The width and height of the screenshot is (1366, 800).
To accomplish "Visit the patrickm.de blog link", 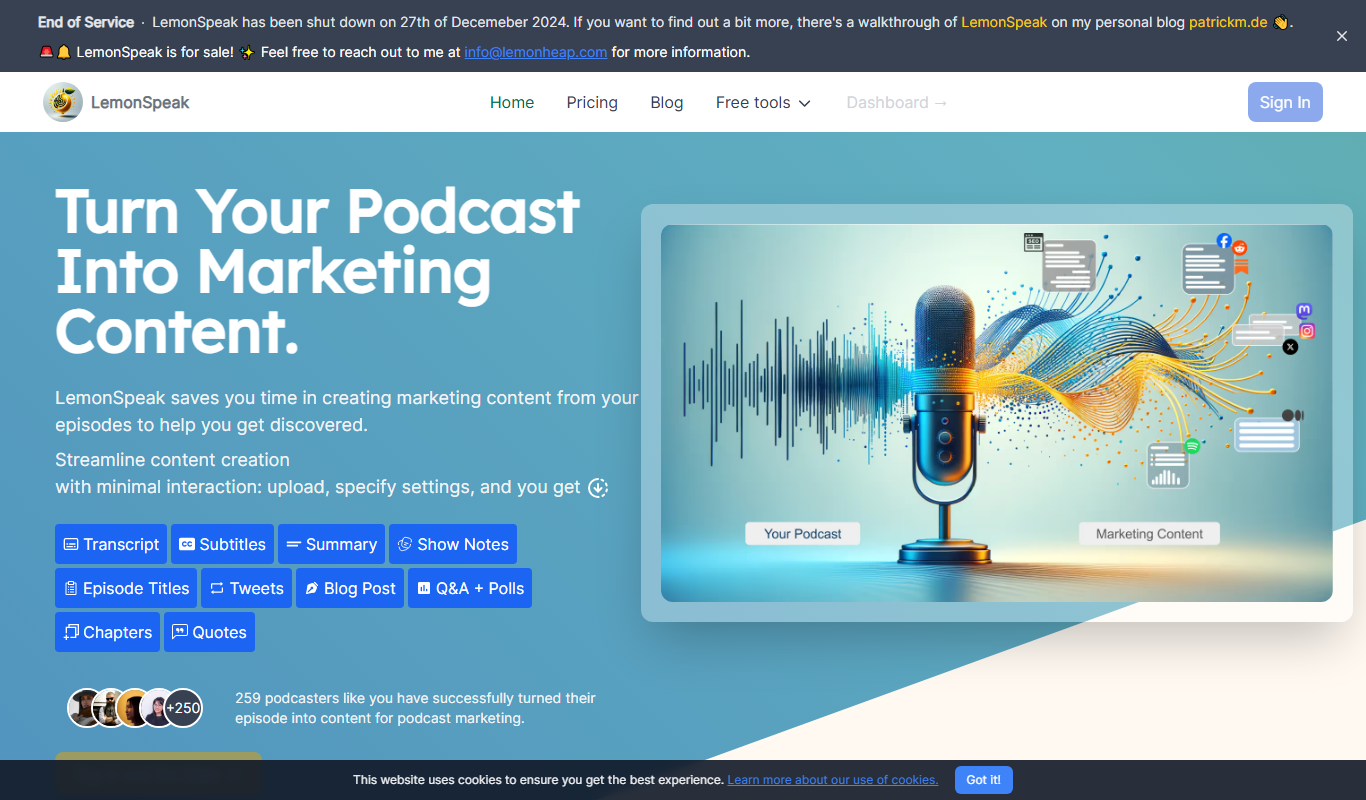I will coord(1228,22).
